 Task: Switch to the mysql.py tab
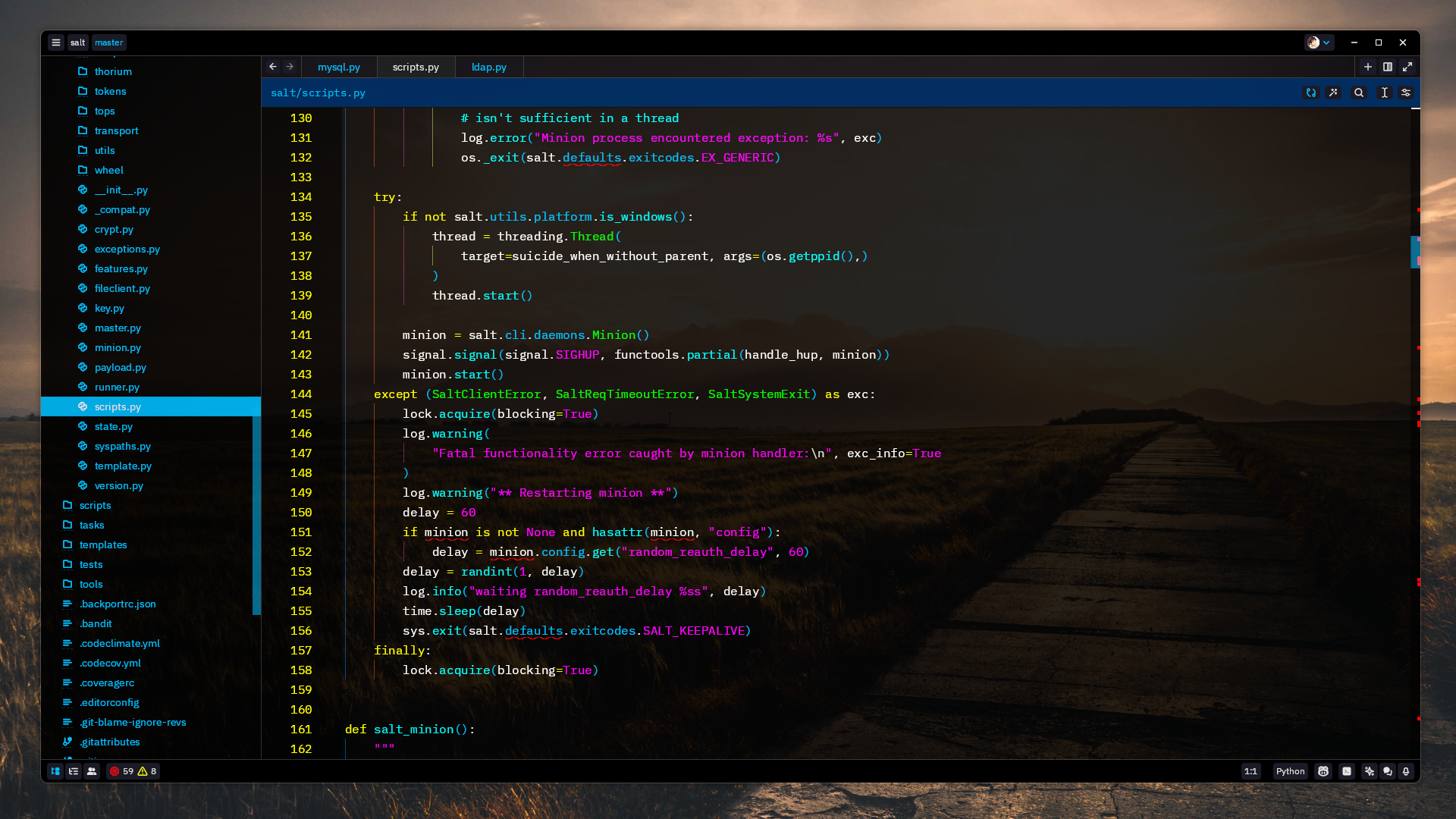click(x=339, y=67)
